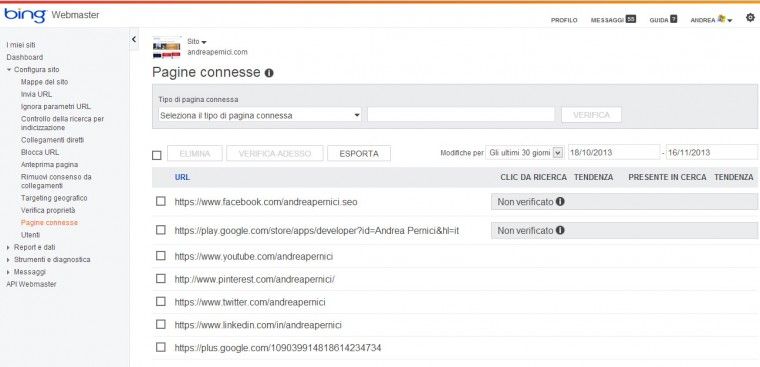Click the Guida question mark icon
760x367 pixels.
point(674,19)
